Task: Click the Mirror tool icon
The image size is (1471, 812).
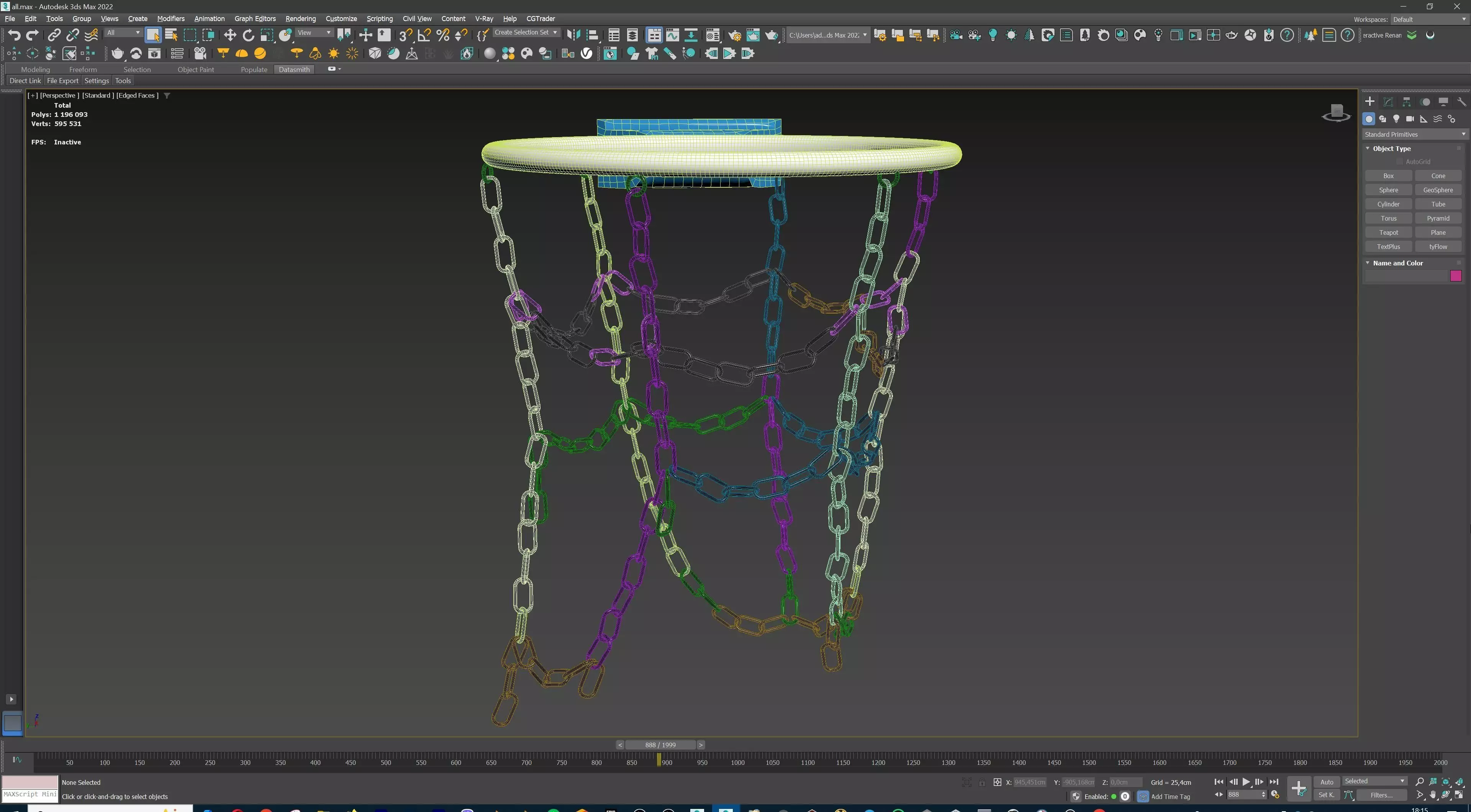Action: [x=573, y=35]
